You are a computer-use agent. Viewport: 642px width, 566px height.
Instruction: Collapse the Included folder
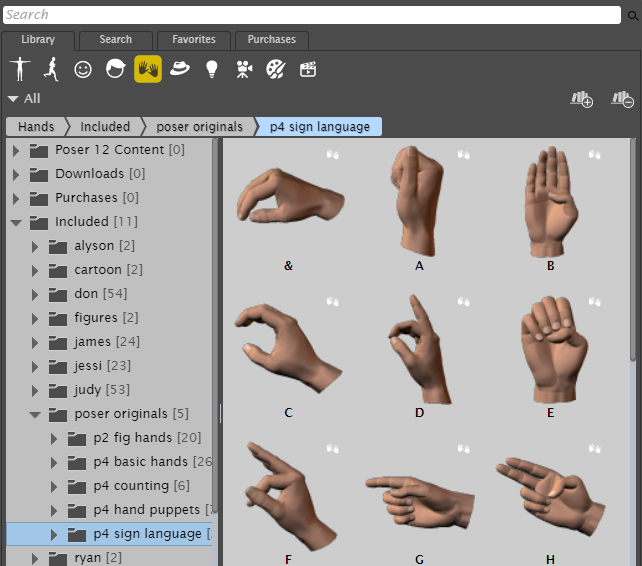click(16, 222)
